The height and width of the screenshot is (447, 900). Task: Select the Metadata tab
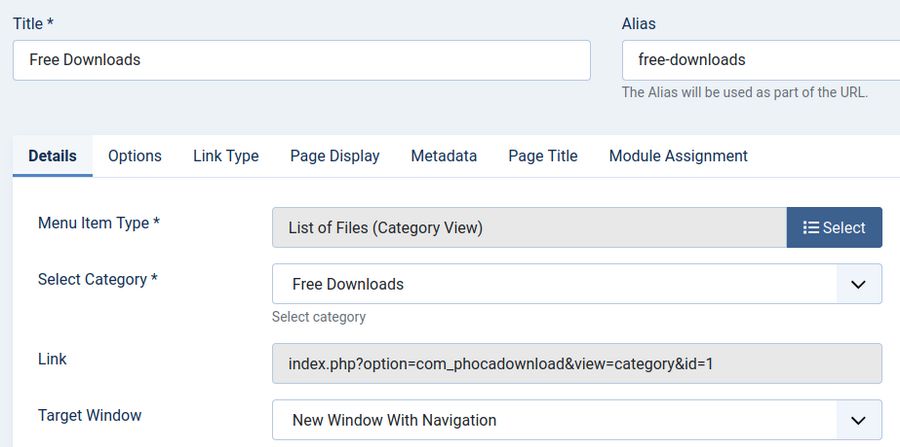click(x=443, y=156)
